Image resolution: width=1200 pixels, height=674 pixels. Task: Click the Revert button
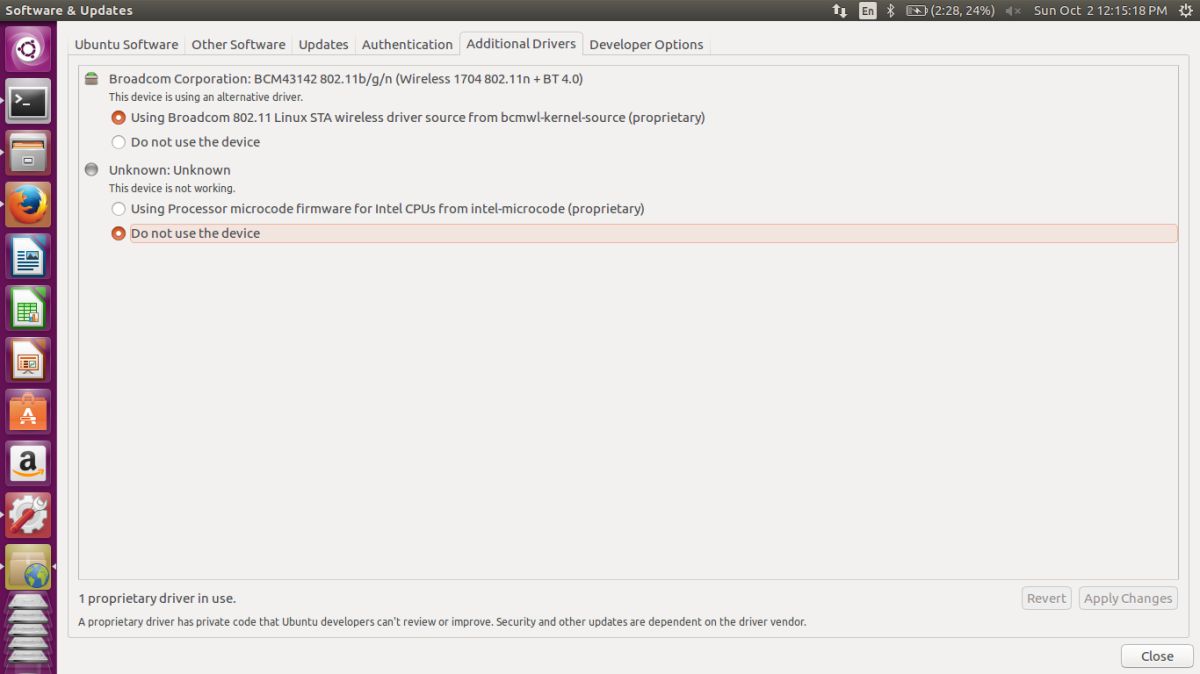coord(1046,598)
